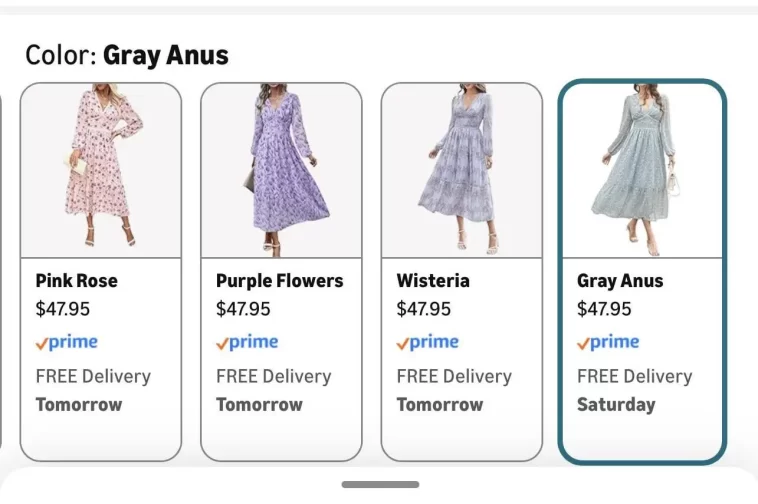This screenshot has width=758, height=504.
Task: Pick the Pink Rose color name
Action: tap(75, 281)
